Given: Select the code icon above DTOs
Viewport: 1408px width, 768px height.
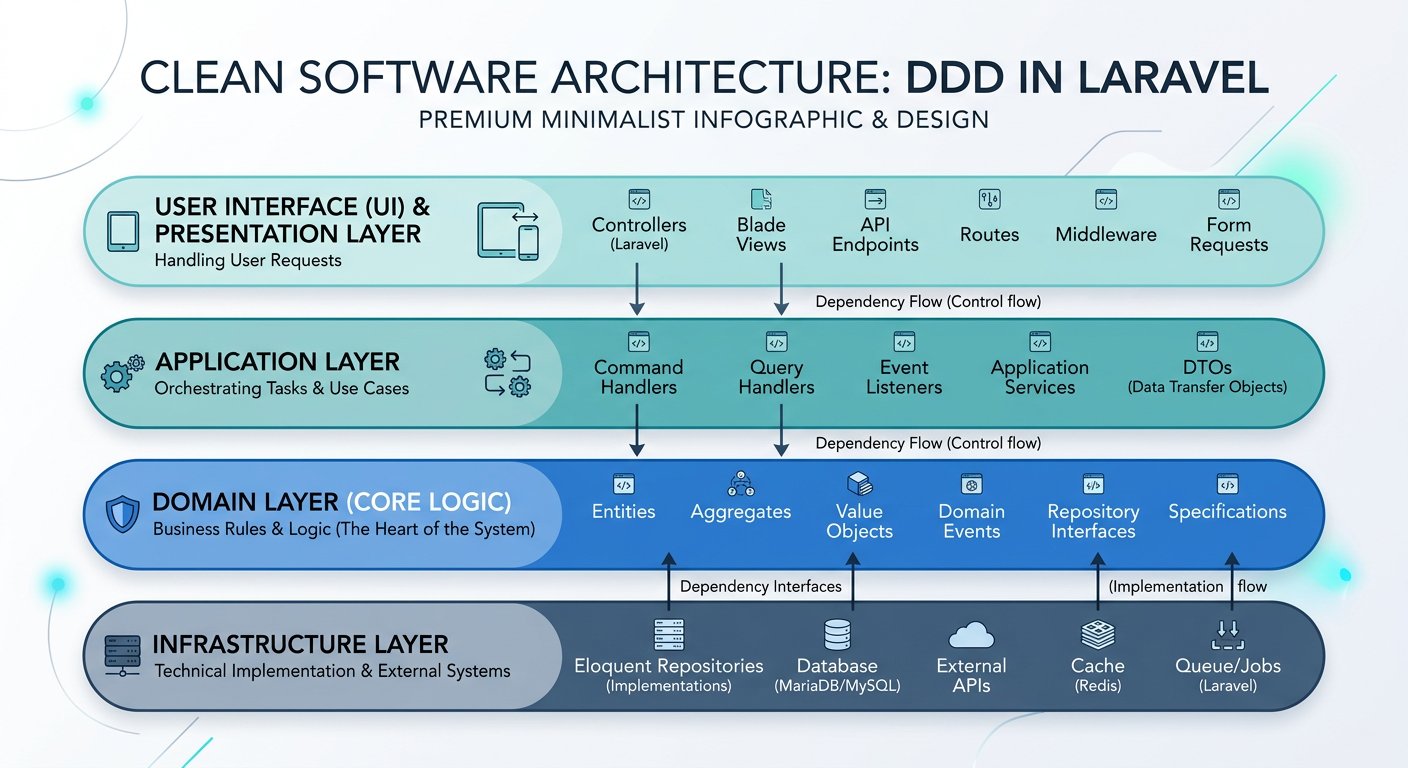Looking at the screenshot, I should [x=1207, y=342].
